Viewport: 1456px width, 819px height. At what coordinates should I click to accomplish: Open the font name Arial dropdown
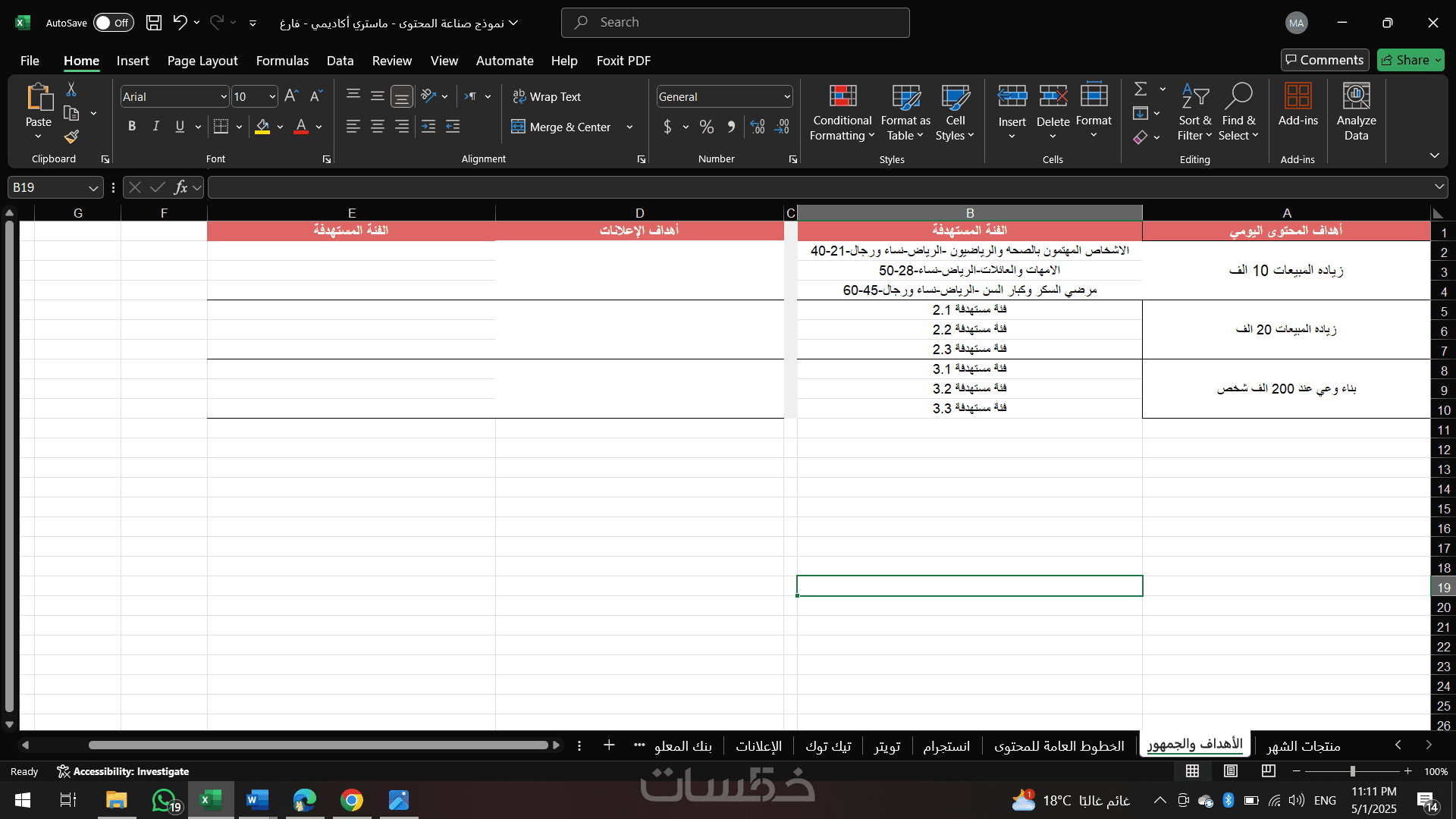(224, 97)
